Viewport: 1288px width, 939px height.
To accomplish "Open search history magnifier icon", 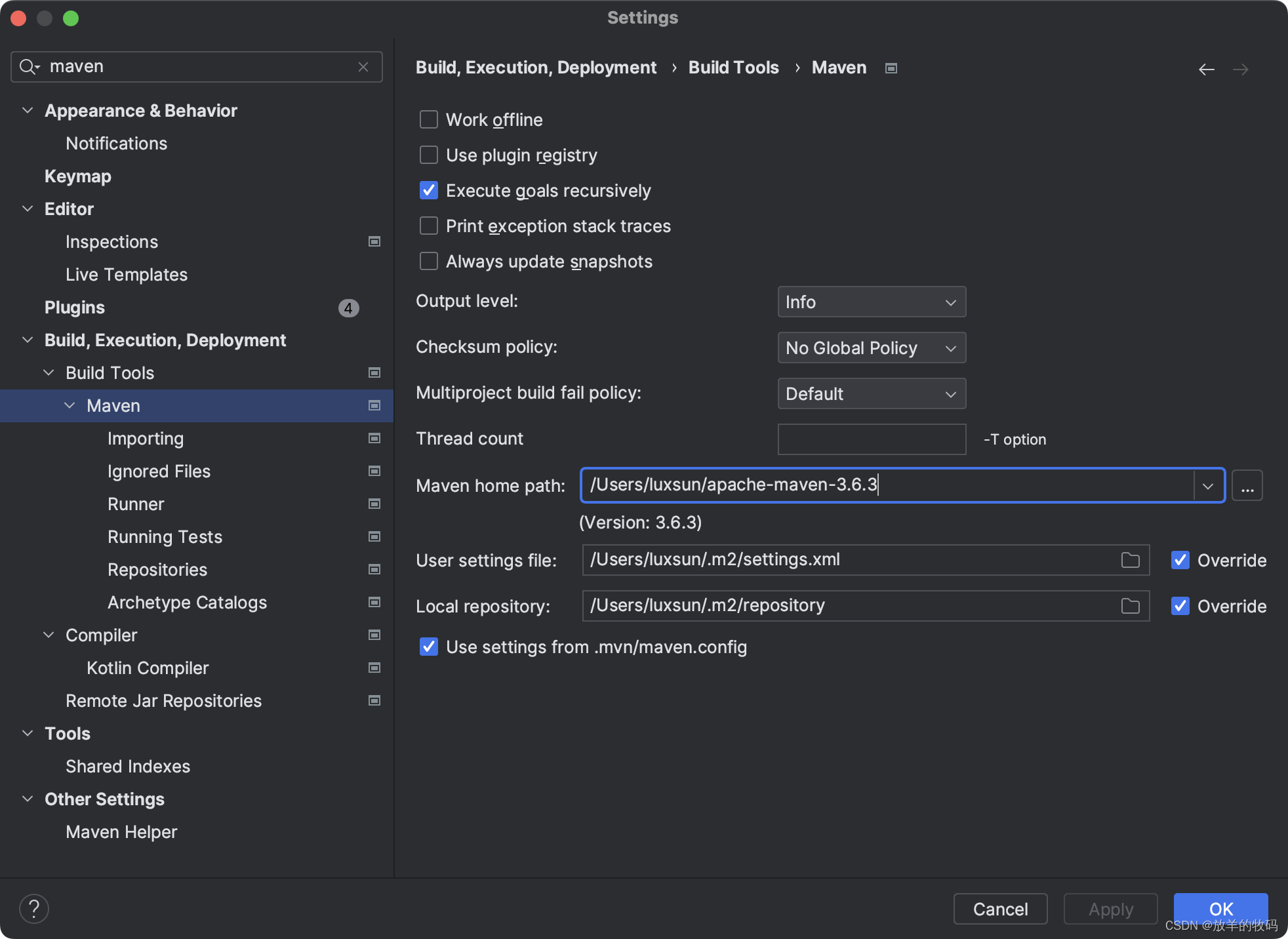I will [29, 67].
